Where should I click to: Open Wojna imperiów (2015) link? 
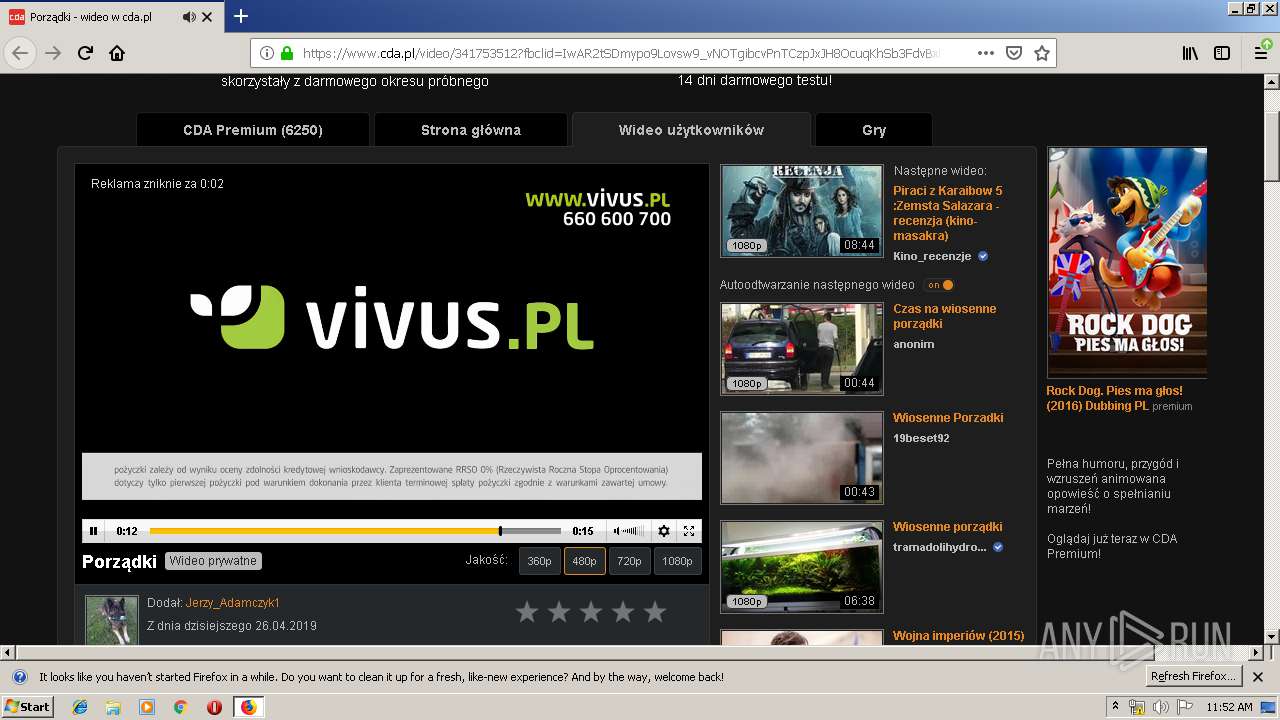[x=959, y=636]
